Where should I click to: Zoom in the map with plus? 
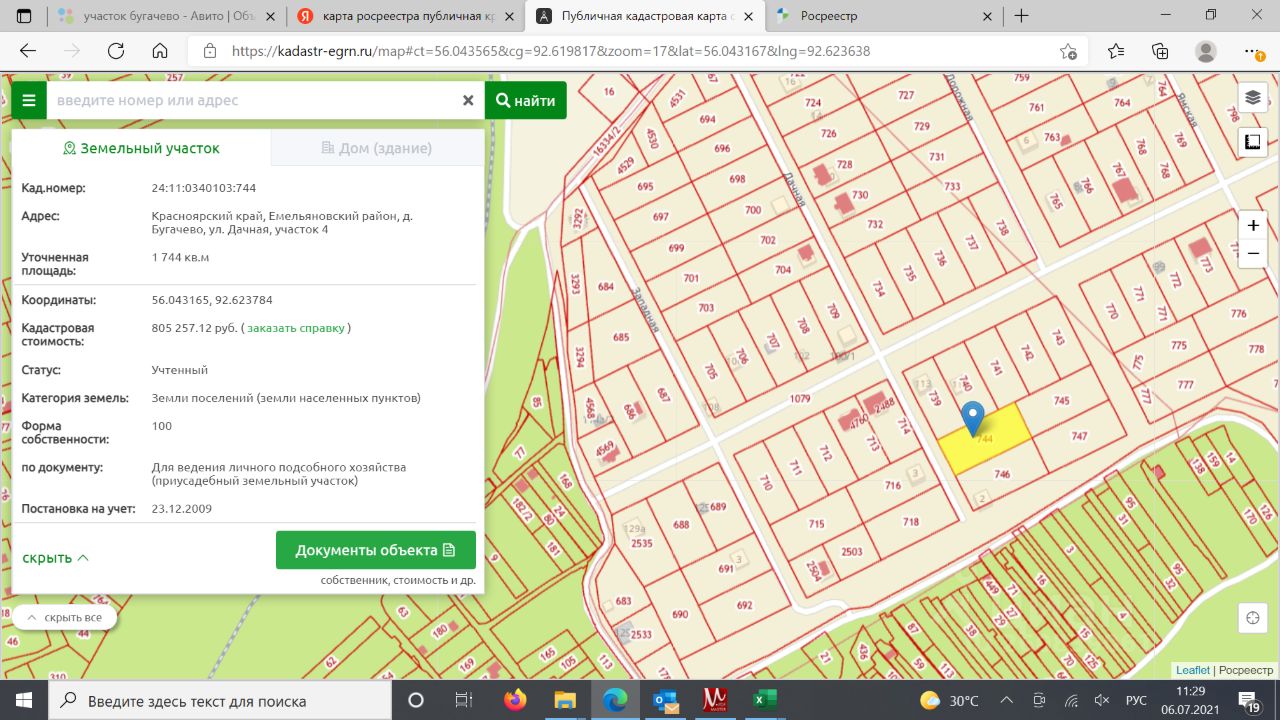click(x=1253, y=225)
